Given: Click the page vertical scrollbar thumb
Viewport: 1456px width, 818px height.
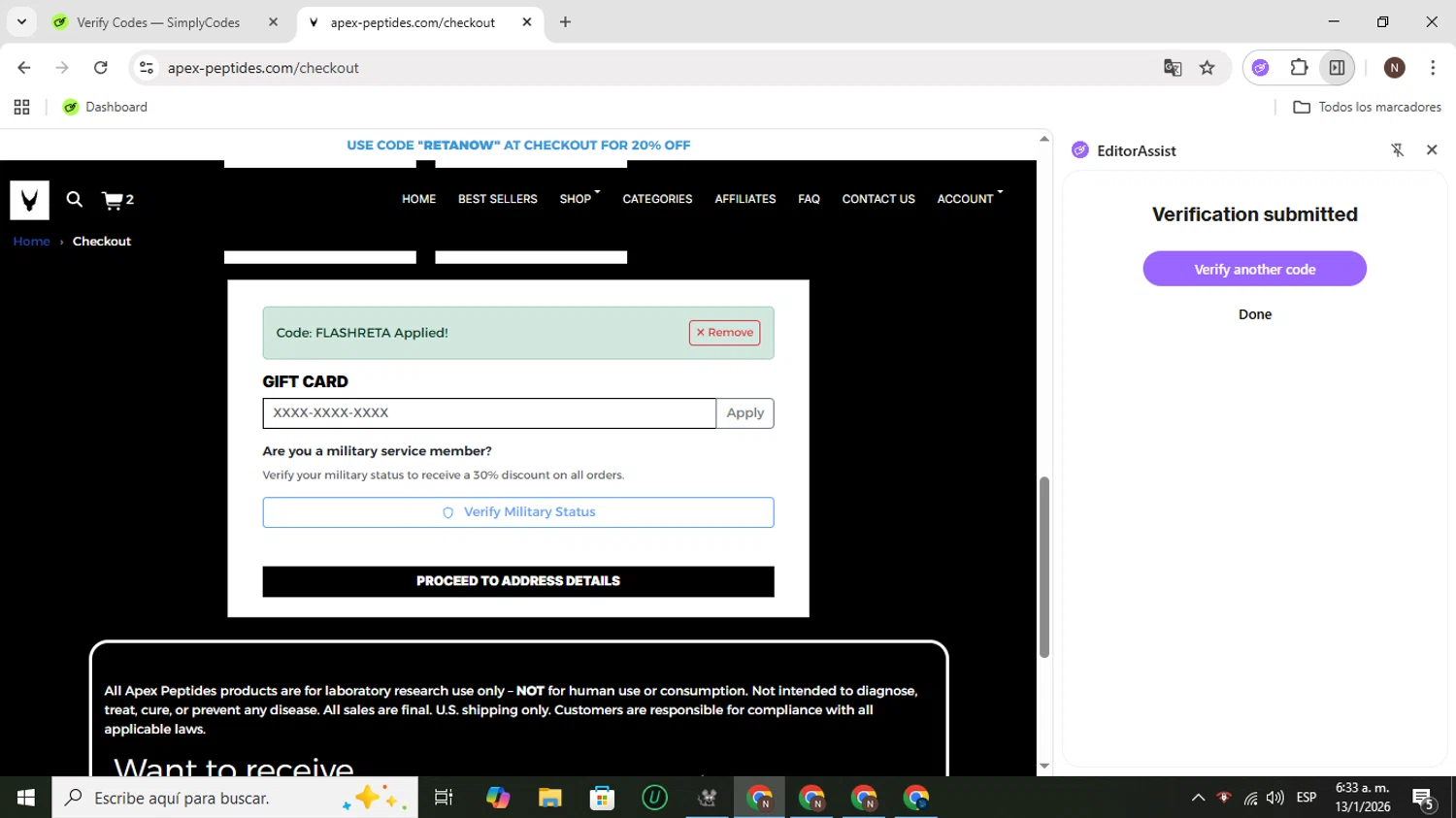Looking at the screenshot, I should coord(1044,568).
